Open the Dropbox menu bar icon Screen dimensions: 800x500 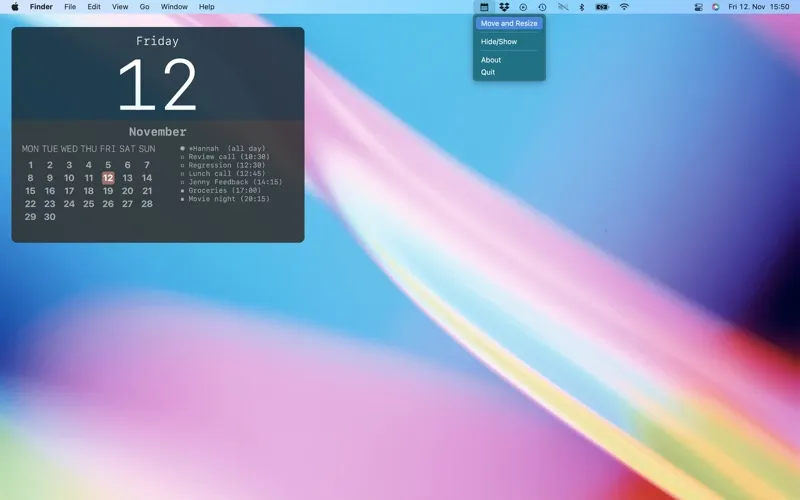tap(504, 7)
